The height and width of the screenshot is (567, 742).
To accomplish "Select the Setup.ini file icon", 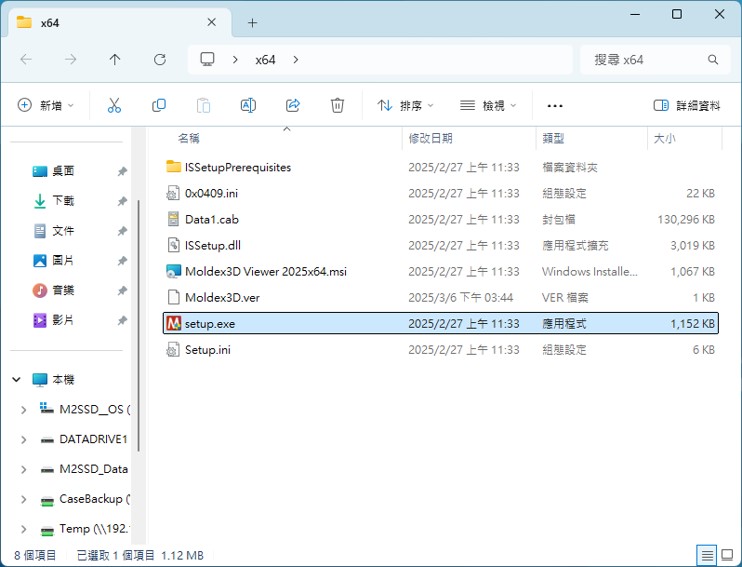I will click(x=173, y=350).
